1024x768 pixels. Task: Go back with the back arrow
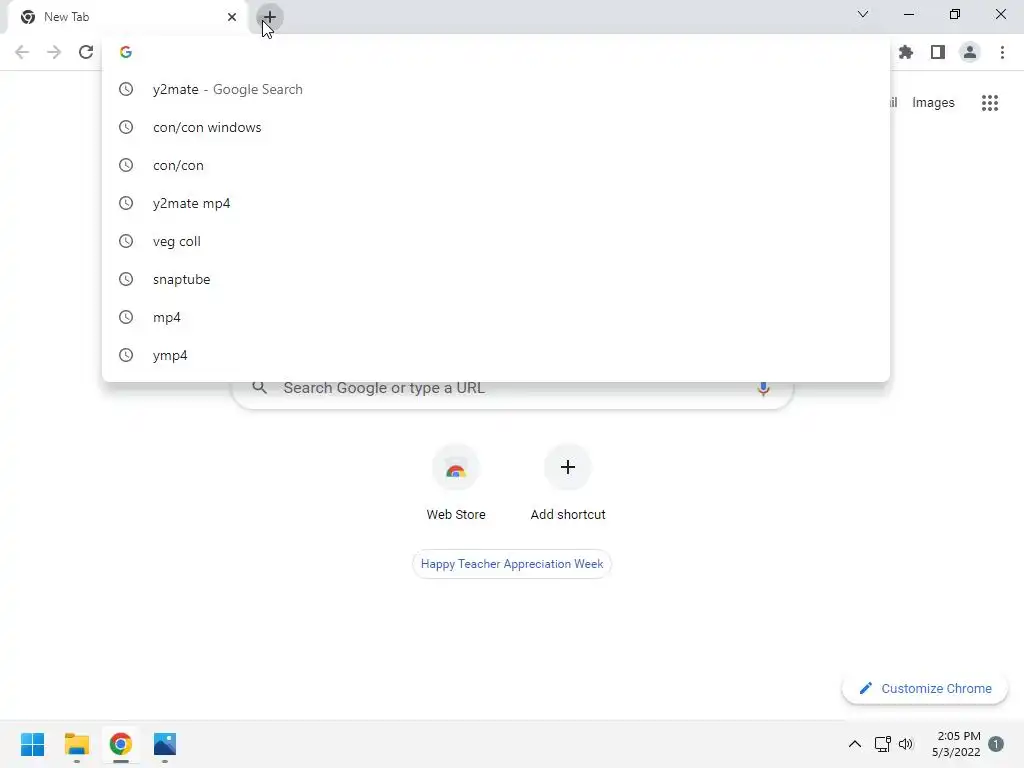(x=22, y=52)
